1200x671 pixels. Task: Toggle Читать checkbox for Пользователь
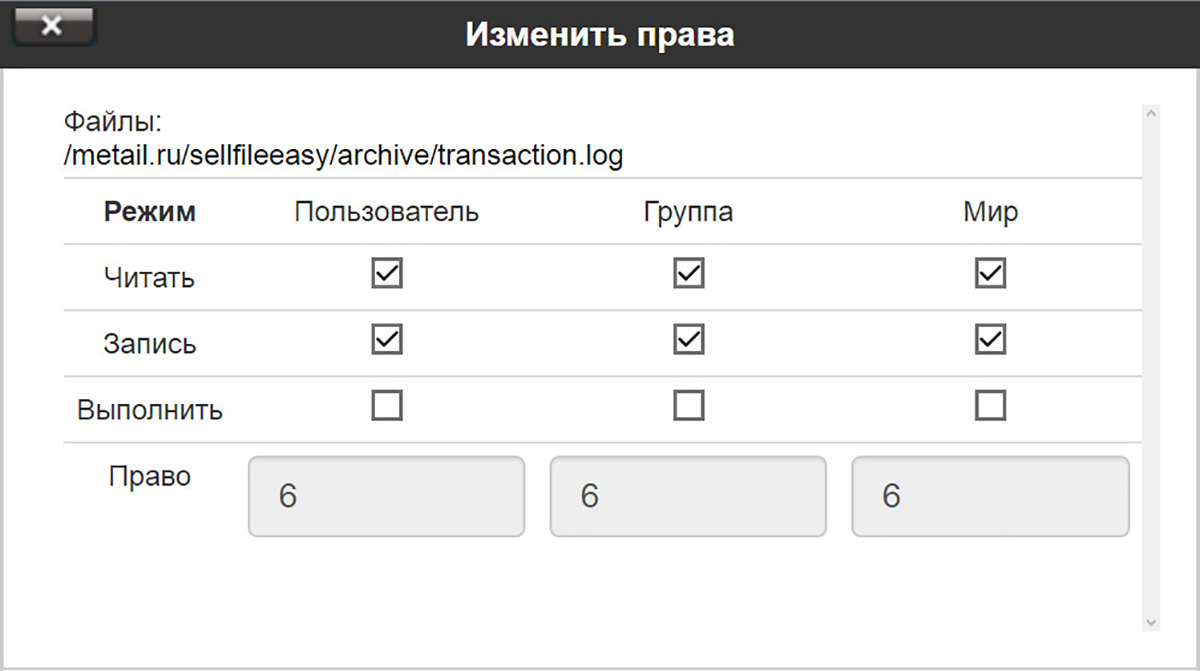pos(387,274)
